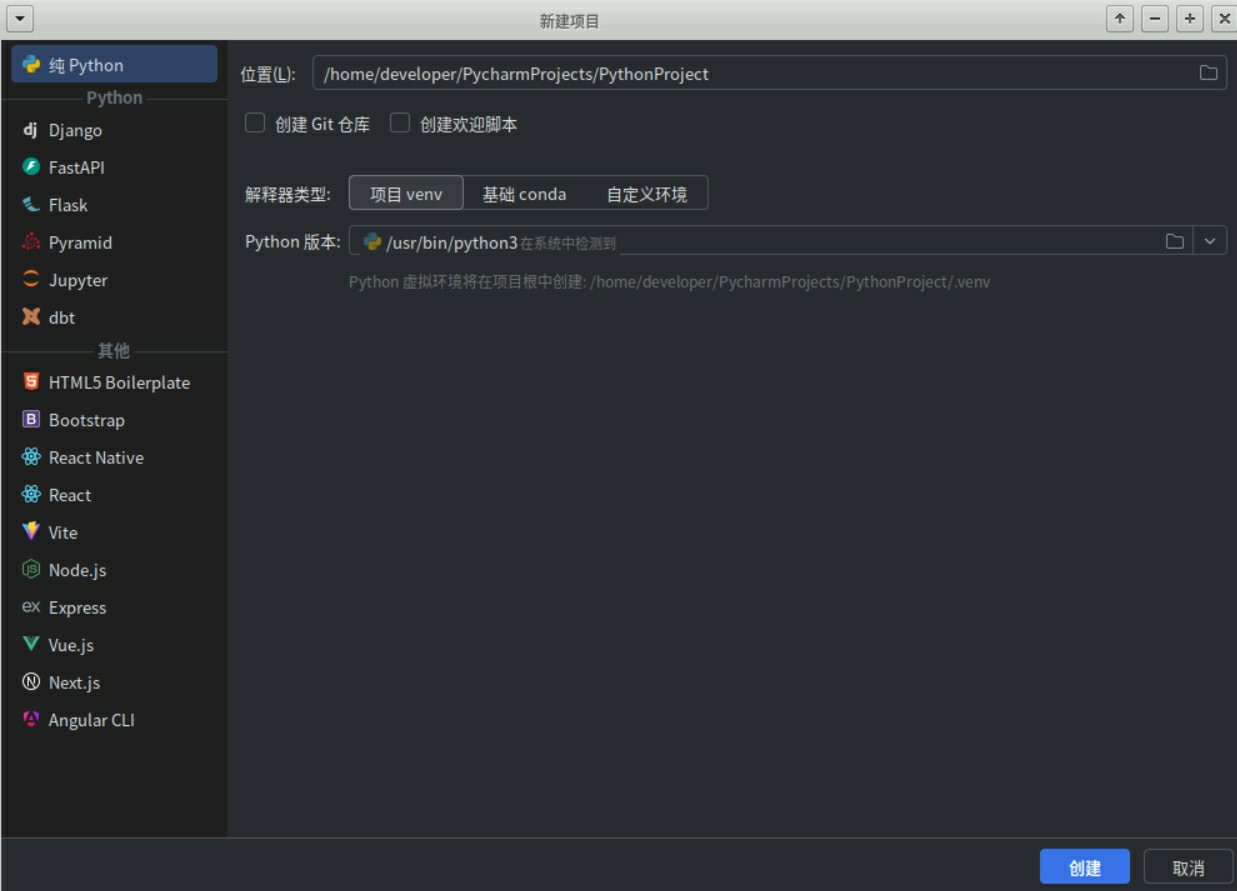Click the FastAPI green icon

[31, 167]
